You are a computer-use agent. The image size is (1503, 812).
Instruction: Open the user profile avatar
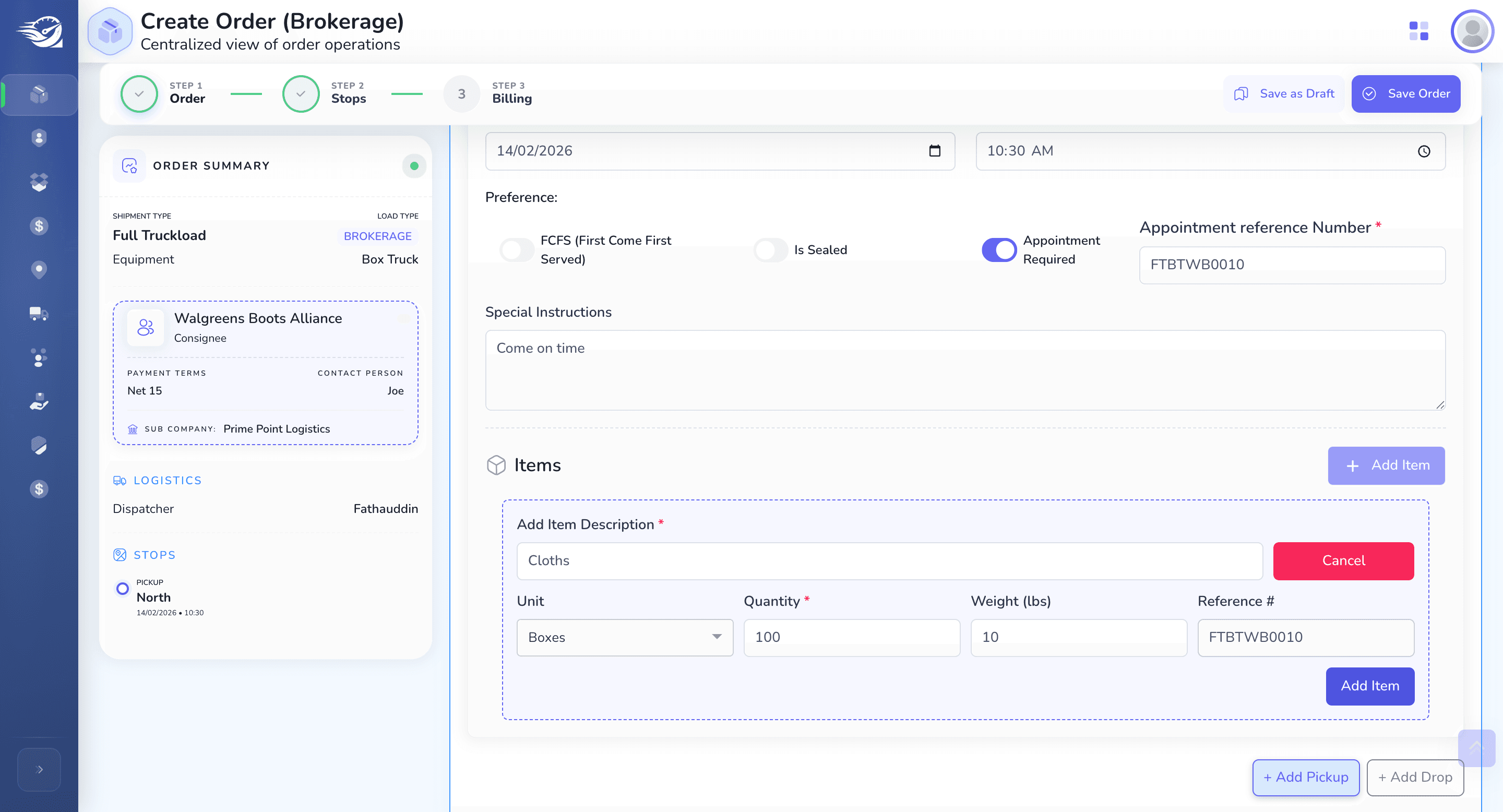tap(1472, 31)
